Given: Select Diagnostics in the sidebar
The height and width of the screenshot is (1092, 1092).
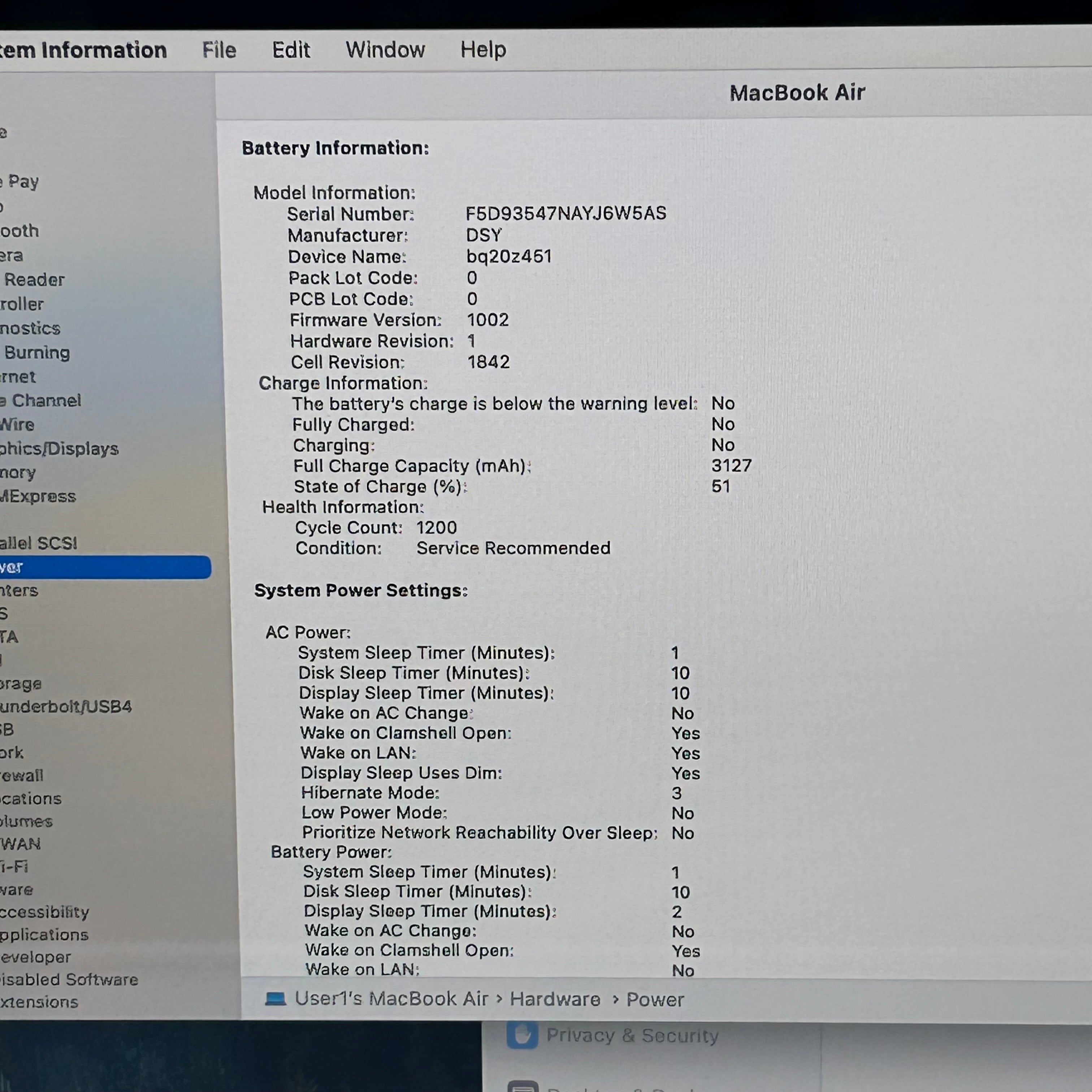Looking at the screenshot, I should pos(31,328).
